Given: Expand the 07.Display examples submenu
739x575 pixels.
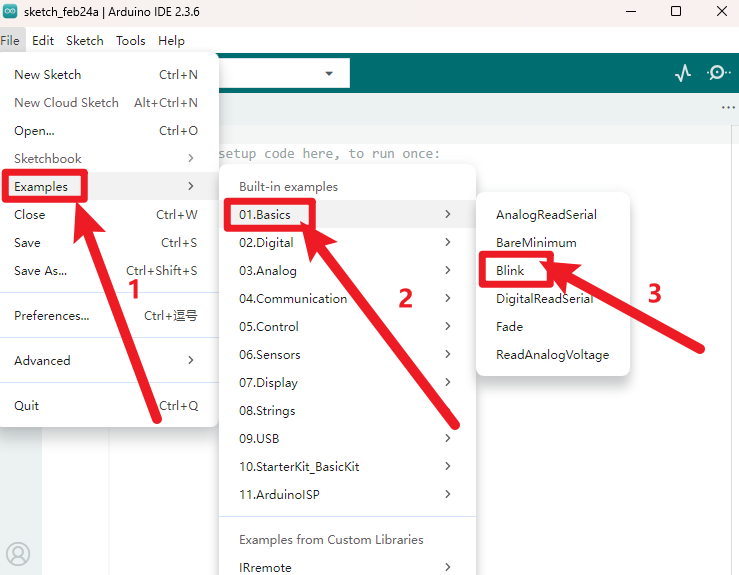Looking at the screenshot, I should 347,382.
